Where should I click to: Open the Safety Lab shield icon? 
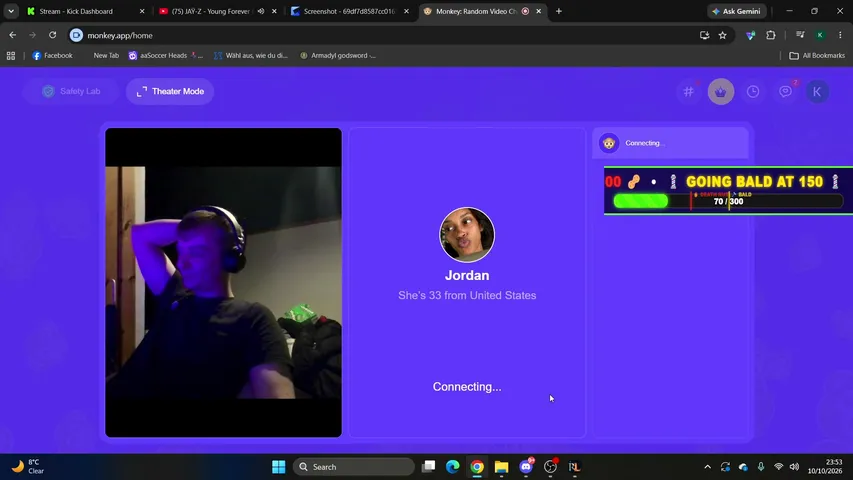point(48,91)
